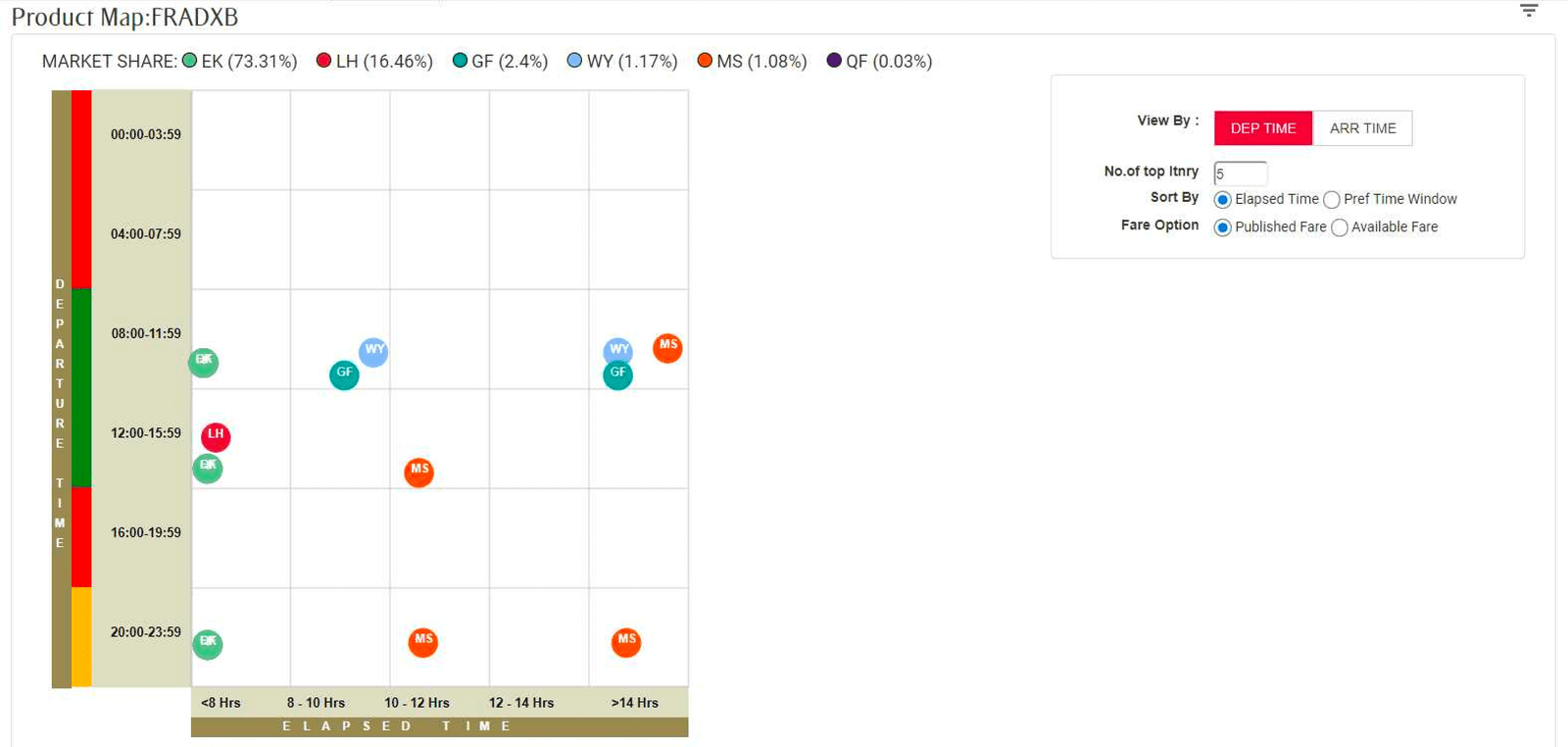This screenshot has height=747, width=1568.
Task: Click the No.of top Itnry field
Action: [1241, 174]
